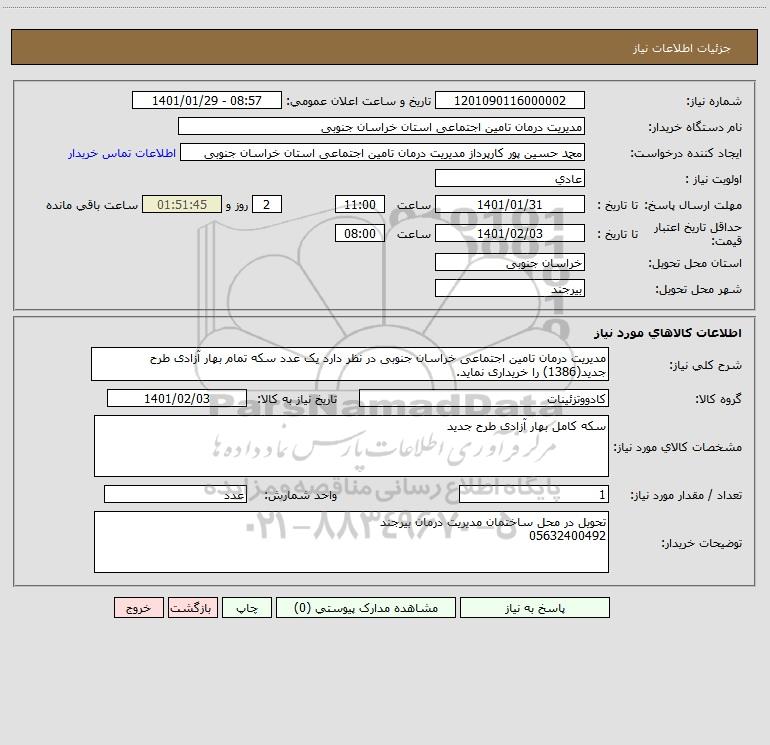This screenshot has height=745, width=770.
Task: Click the ساعت باقی مانده label
Action: click(x=92, y=205)
